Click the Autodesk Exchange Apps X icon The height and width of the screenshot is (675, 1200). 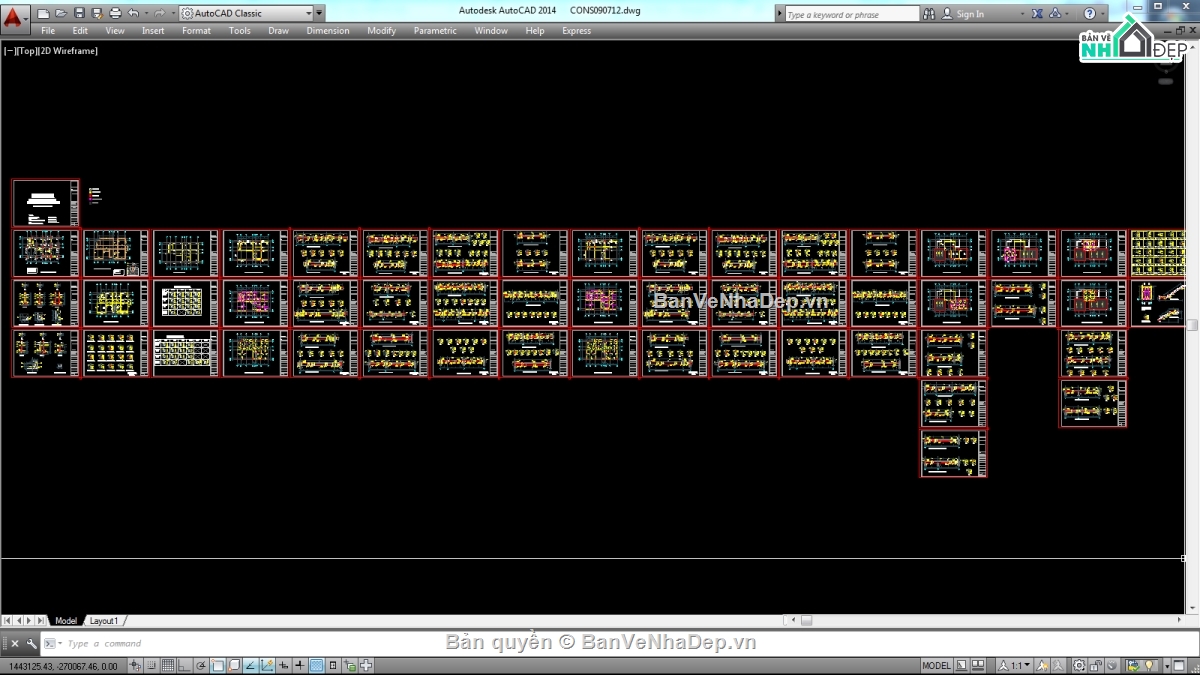[x=1037, y=14]
